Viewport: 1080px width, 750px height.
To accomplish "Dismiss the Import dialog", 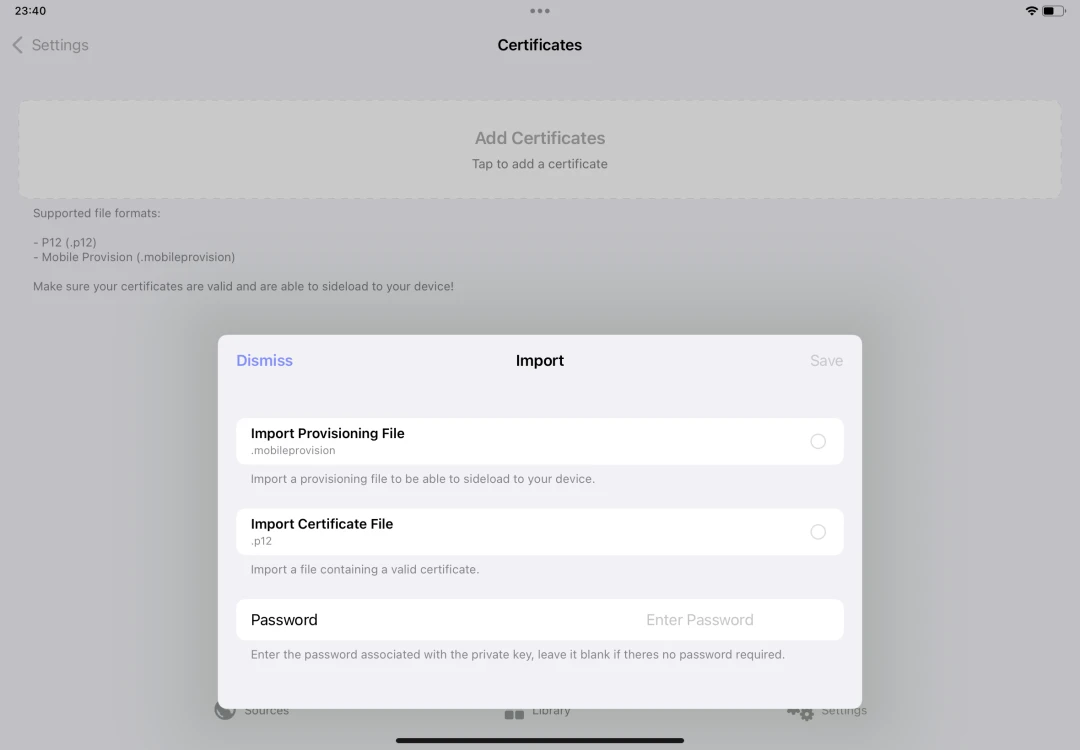I will [x=264, y=361].
